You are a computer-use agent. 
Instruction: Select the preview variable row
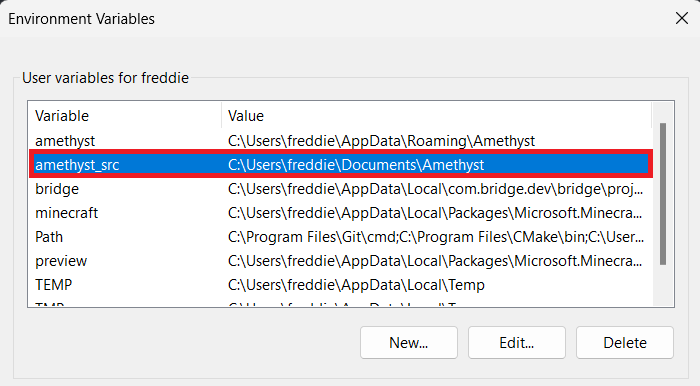pos(341,261)
